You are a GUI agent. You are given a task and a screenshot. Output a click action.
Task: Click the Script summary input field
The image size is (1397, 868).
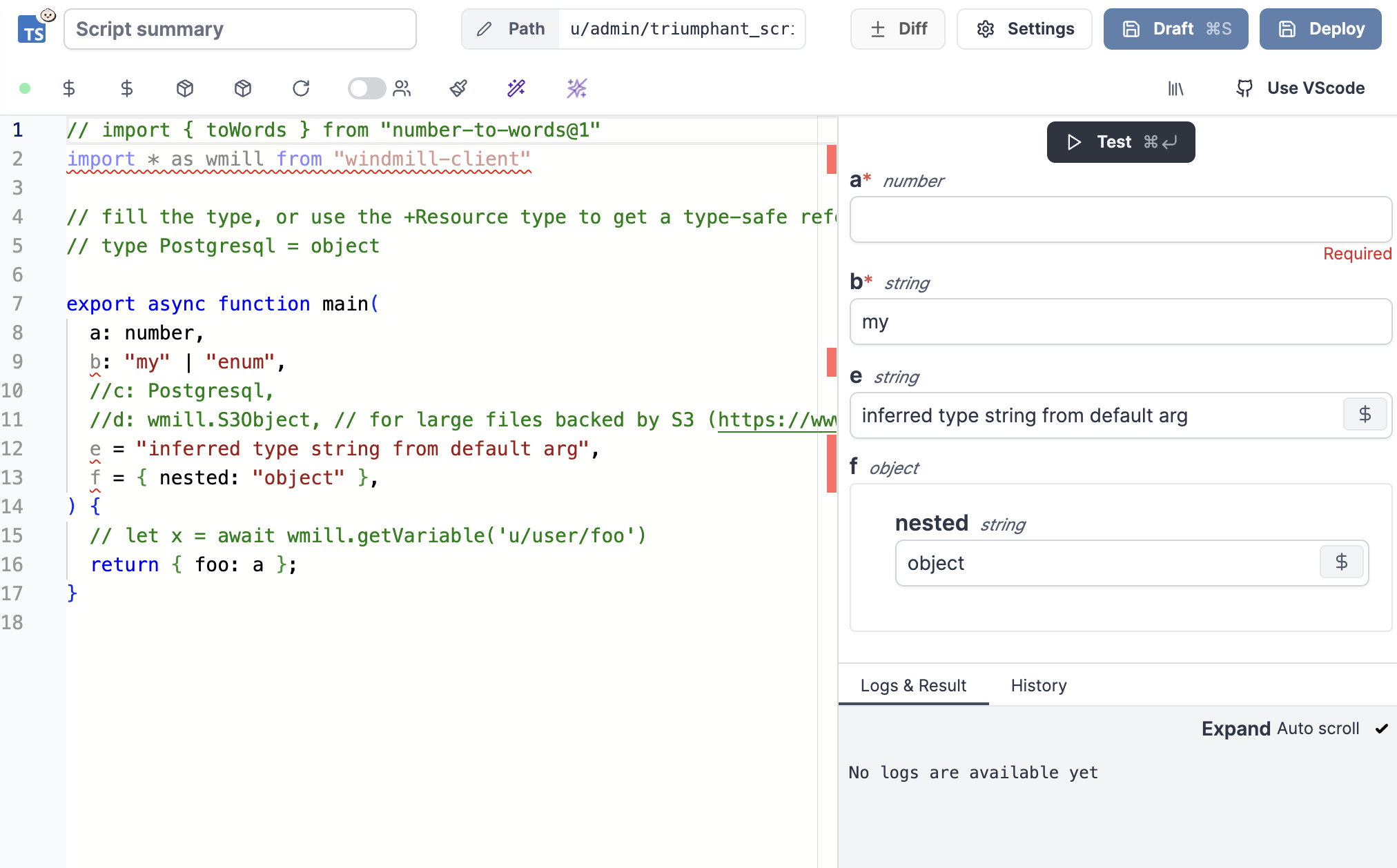240,29
